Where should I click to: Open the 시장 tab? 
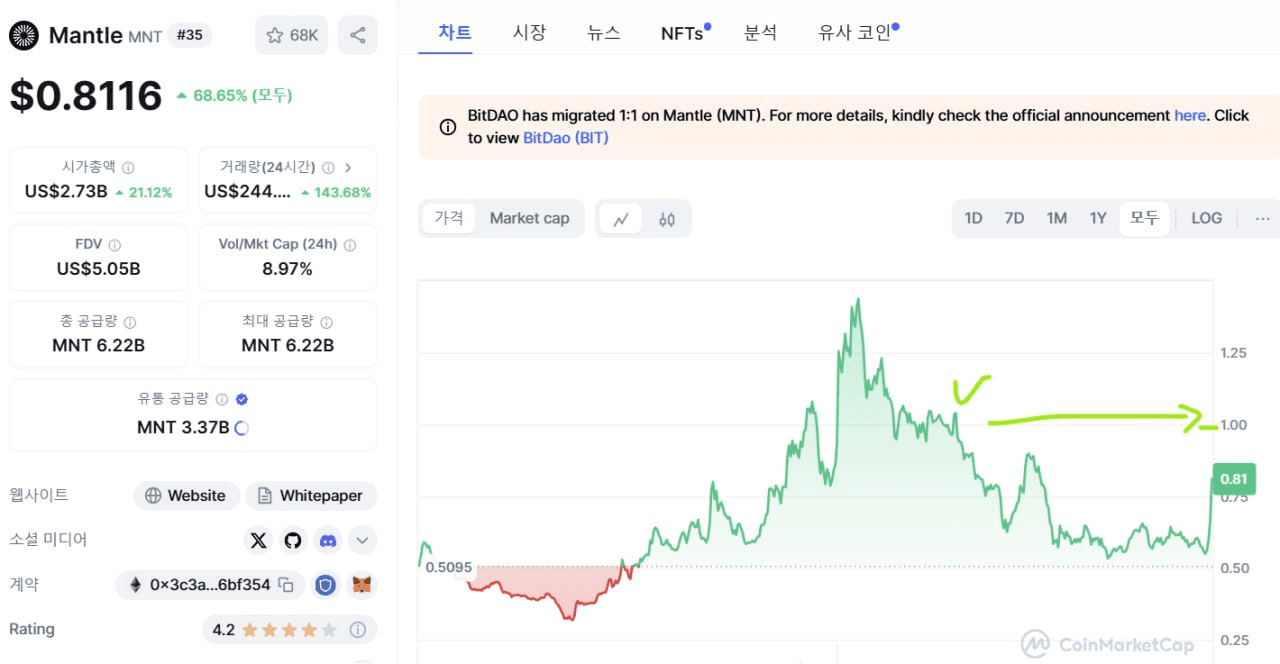(x=529, y=32)
